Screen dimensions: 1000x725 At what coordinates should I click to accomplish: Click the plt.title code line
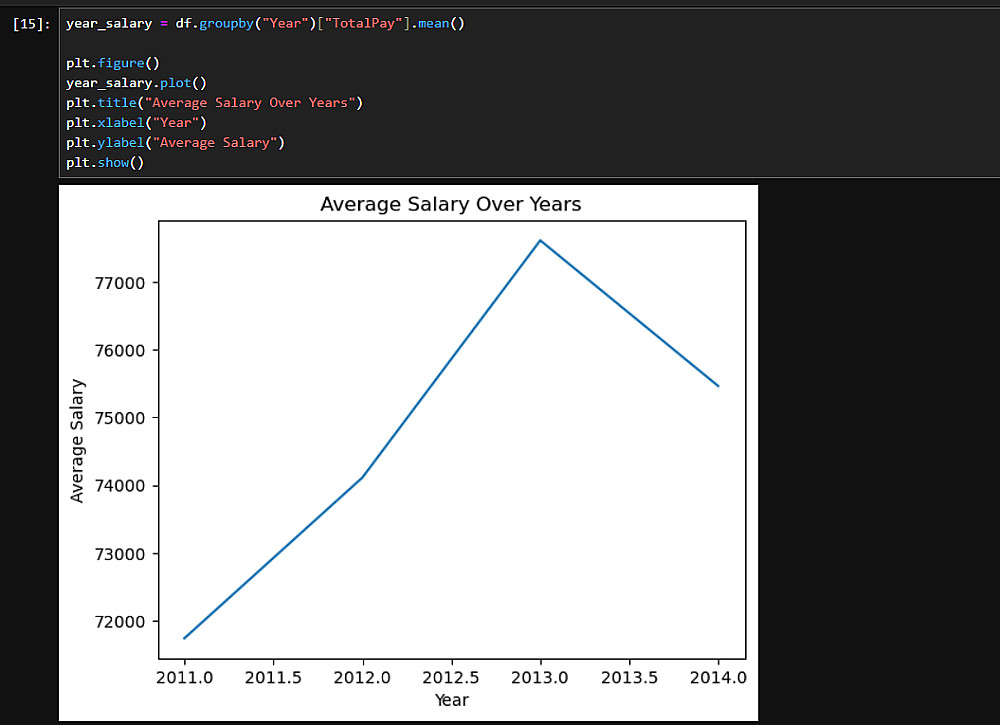click(214, 102)
